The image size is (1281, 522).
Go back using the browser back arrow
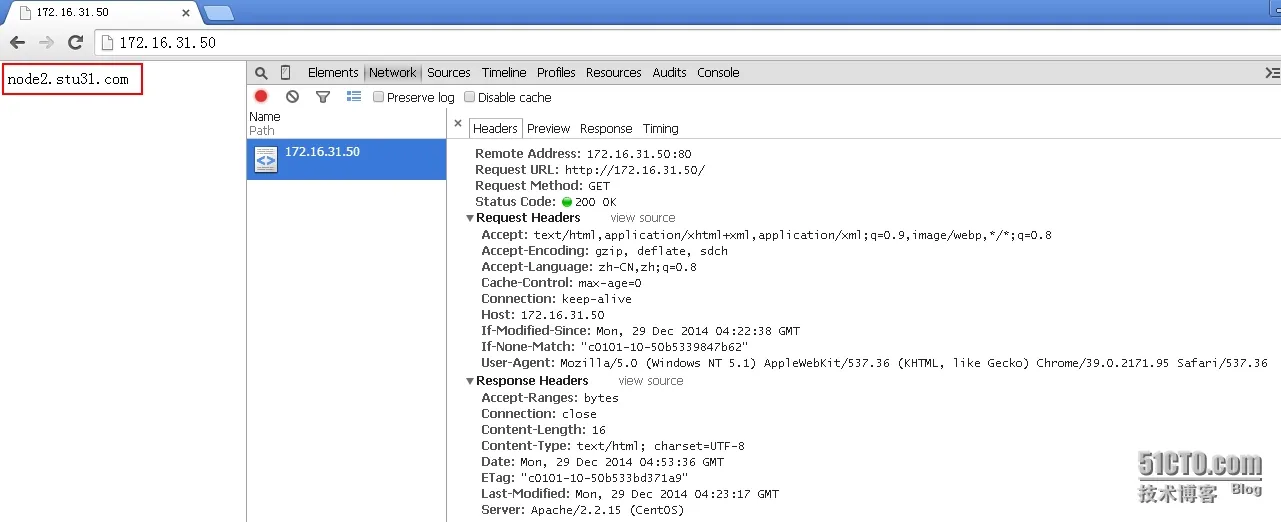(17, 42)
